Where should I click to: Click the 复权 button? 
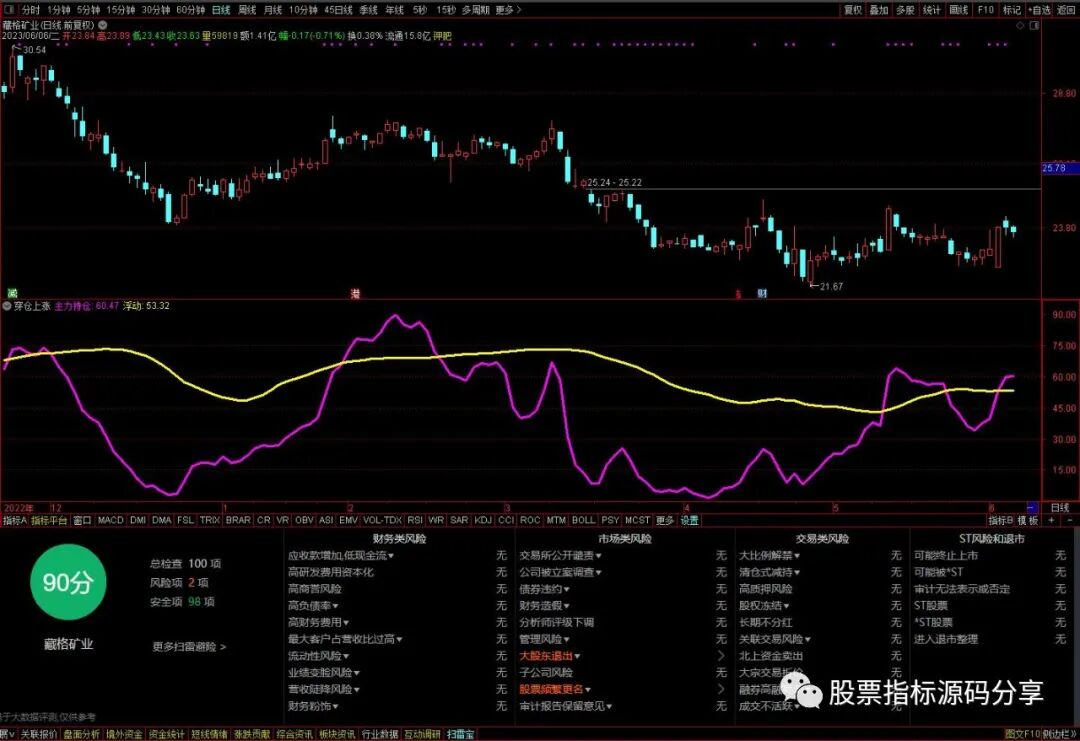coord(853,10)
